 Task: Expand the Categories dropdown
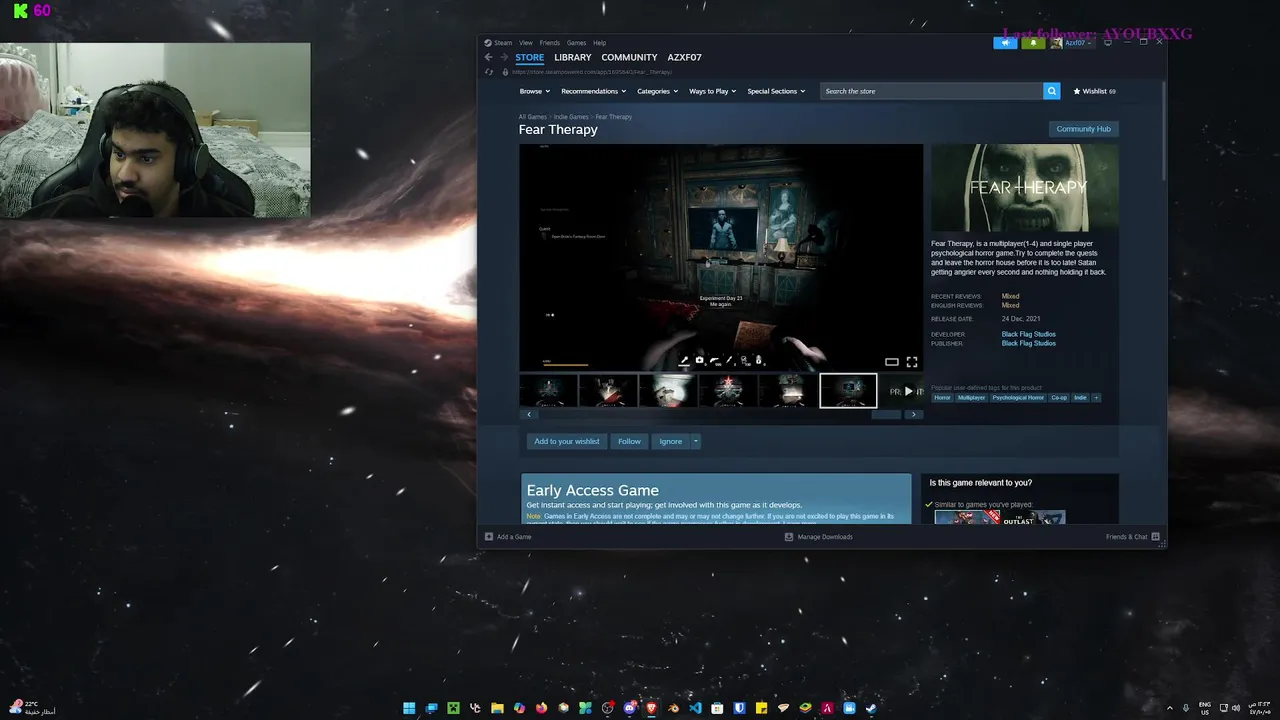point(658,91)
